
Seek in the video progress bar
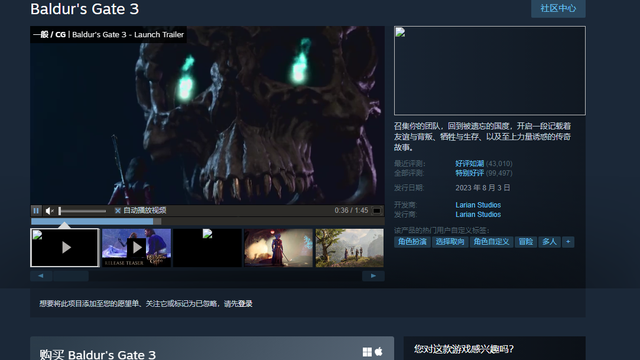(207, 221)
